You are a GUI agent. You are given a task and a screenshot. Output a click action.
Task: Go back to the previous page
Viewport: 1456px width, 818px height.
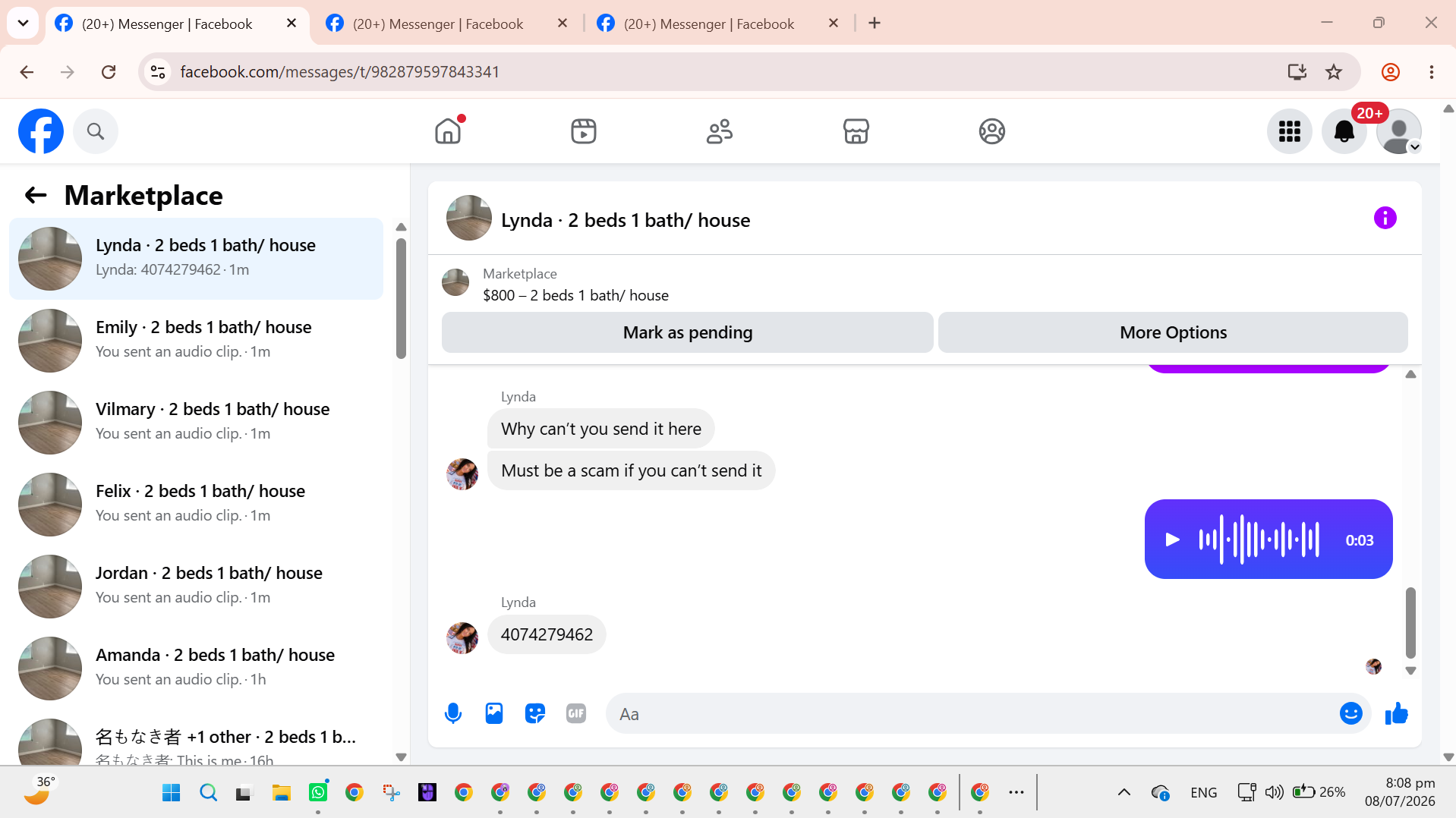coord(27,72)
